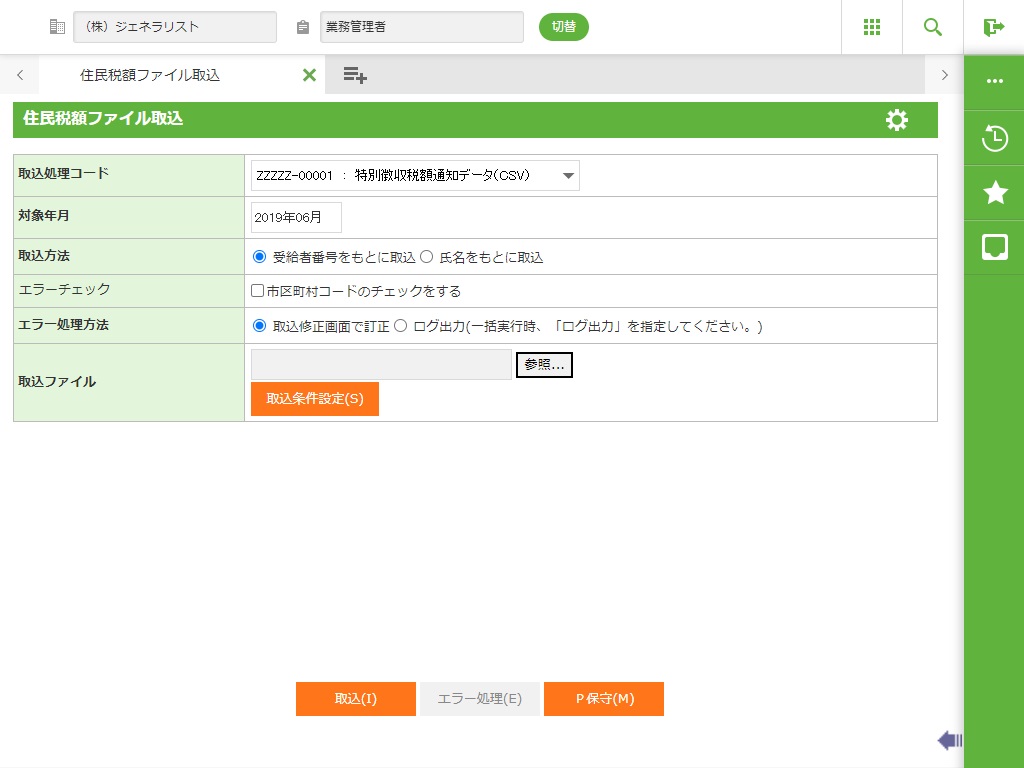This screenshot has height=768, width=1024.
Task: Open the history clock icon in sidebar
Action: [995, 138]
